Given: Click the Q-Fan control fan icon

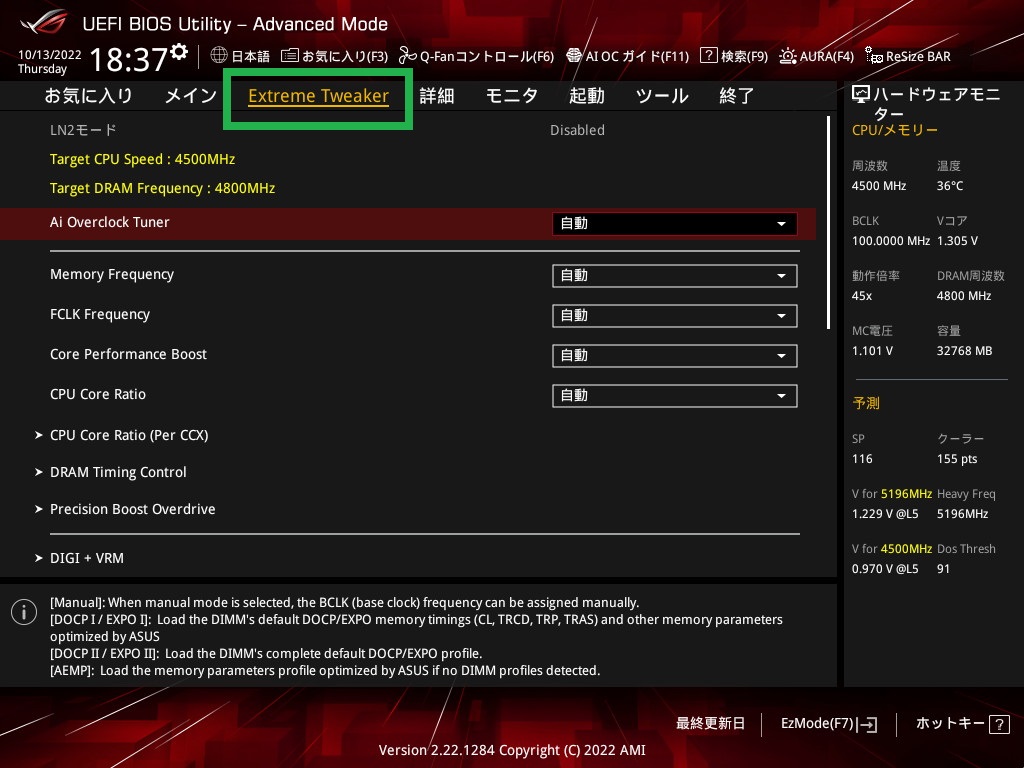Looking at the screenshot, I should coord(408,56).
